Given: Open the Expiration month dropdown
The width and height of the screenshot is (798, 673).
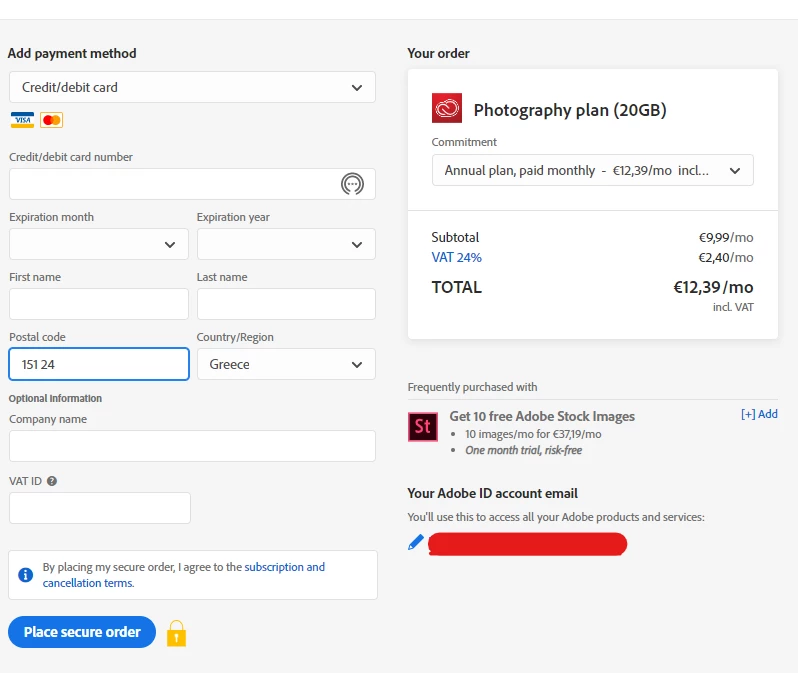Looking at the screenshot, I should point(99,244).
